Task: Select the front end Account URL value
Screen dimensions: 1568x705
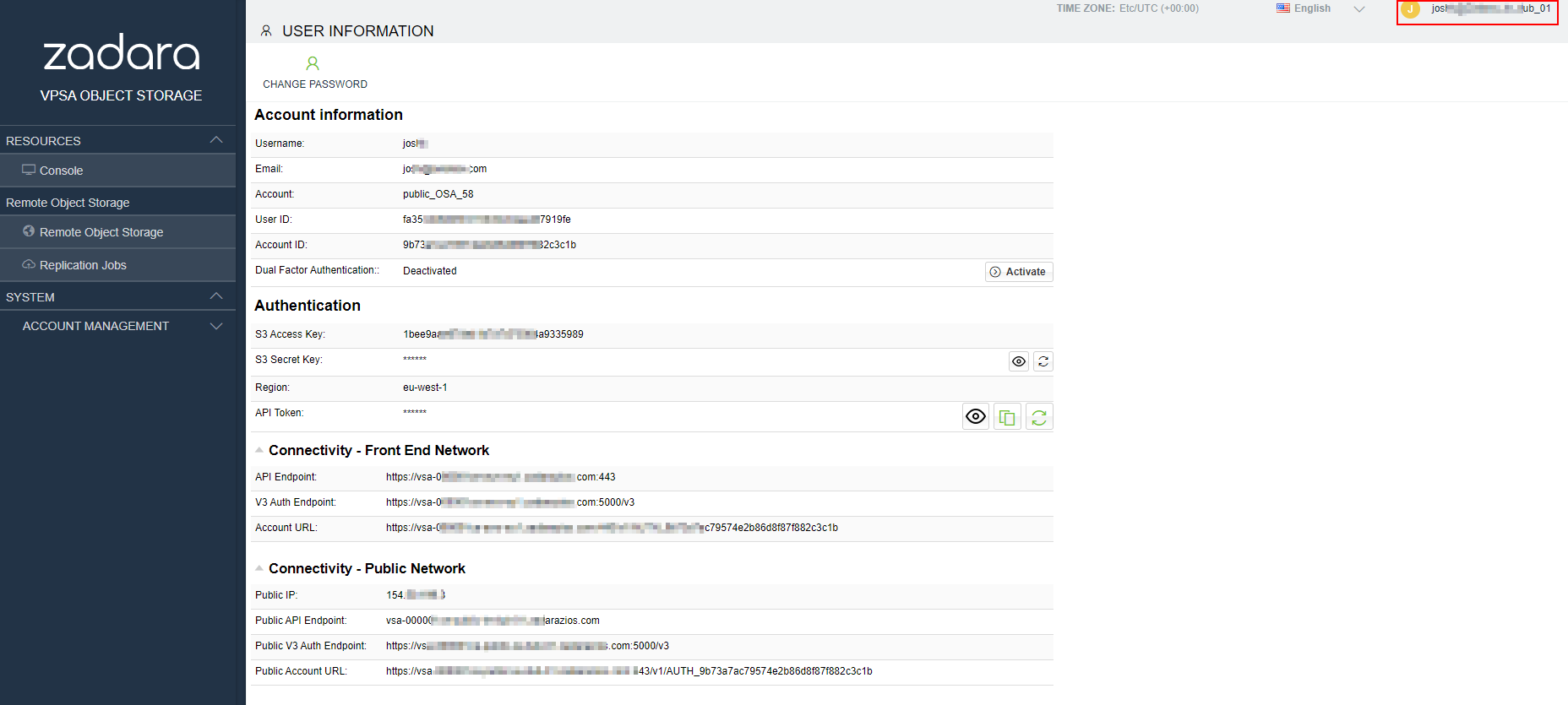Action: pos(612,528)
